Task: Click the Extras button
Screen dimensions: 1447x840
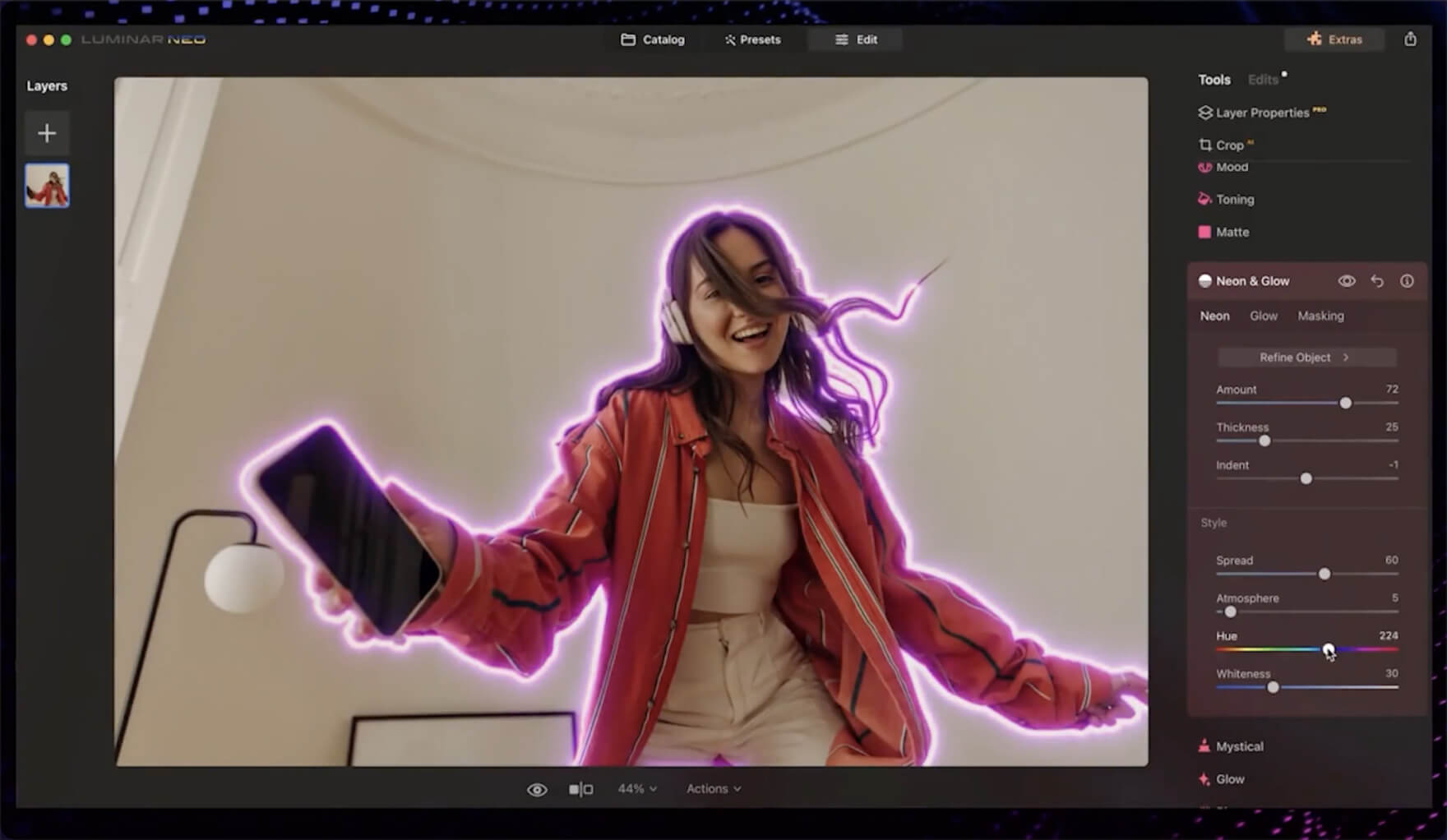Action: (x=1334, y=39)
